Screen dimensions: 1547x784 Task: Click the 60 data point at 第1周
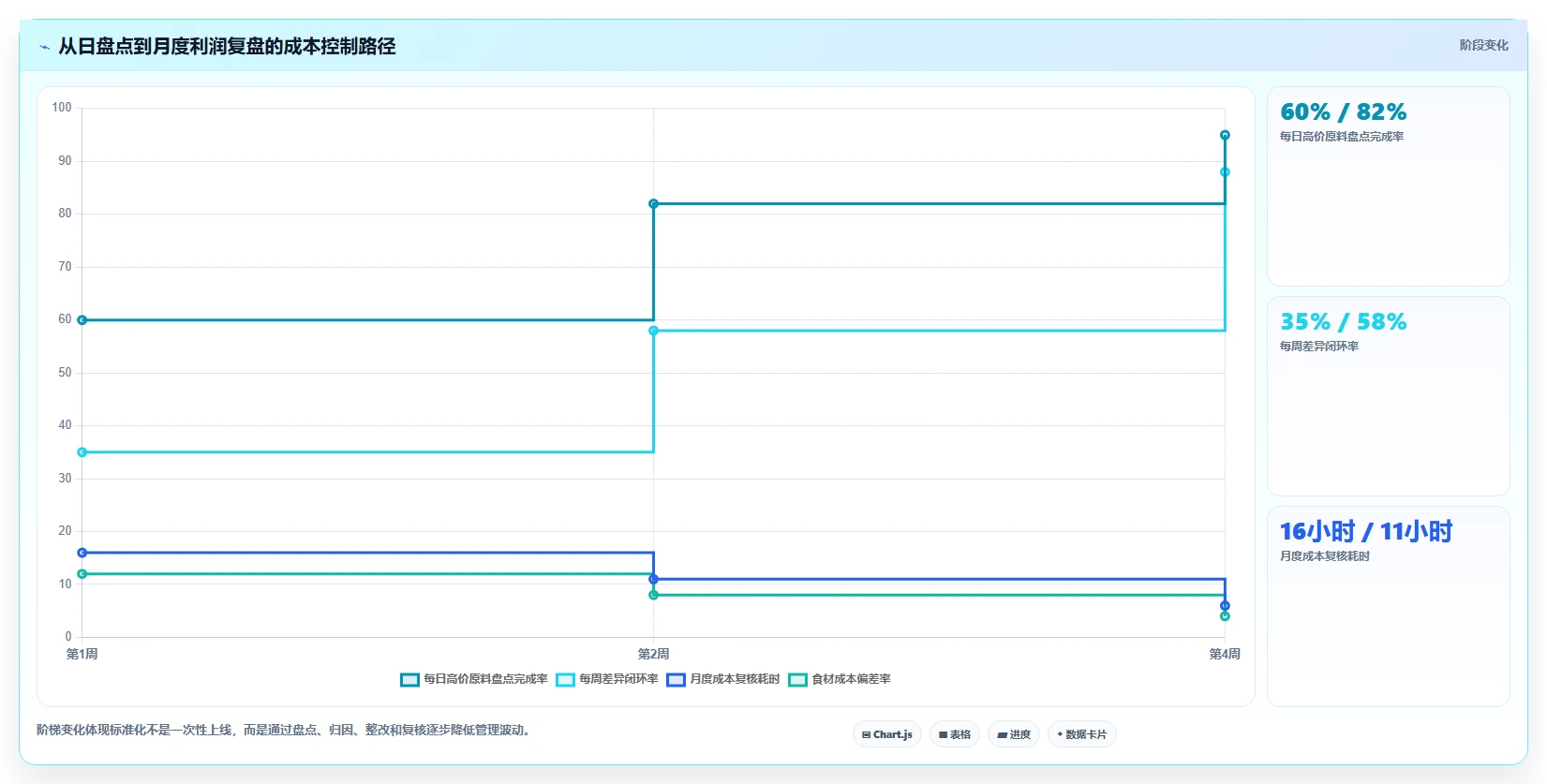tap(82, 320)
